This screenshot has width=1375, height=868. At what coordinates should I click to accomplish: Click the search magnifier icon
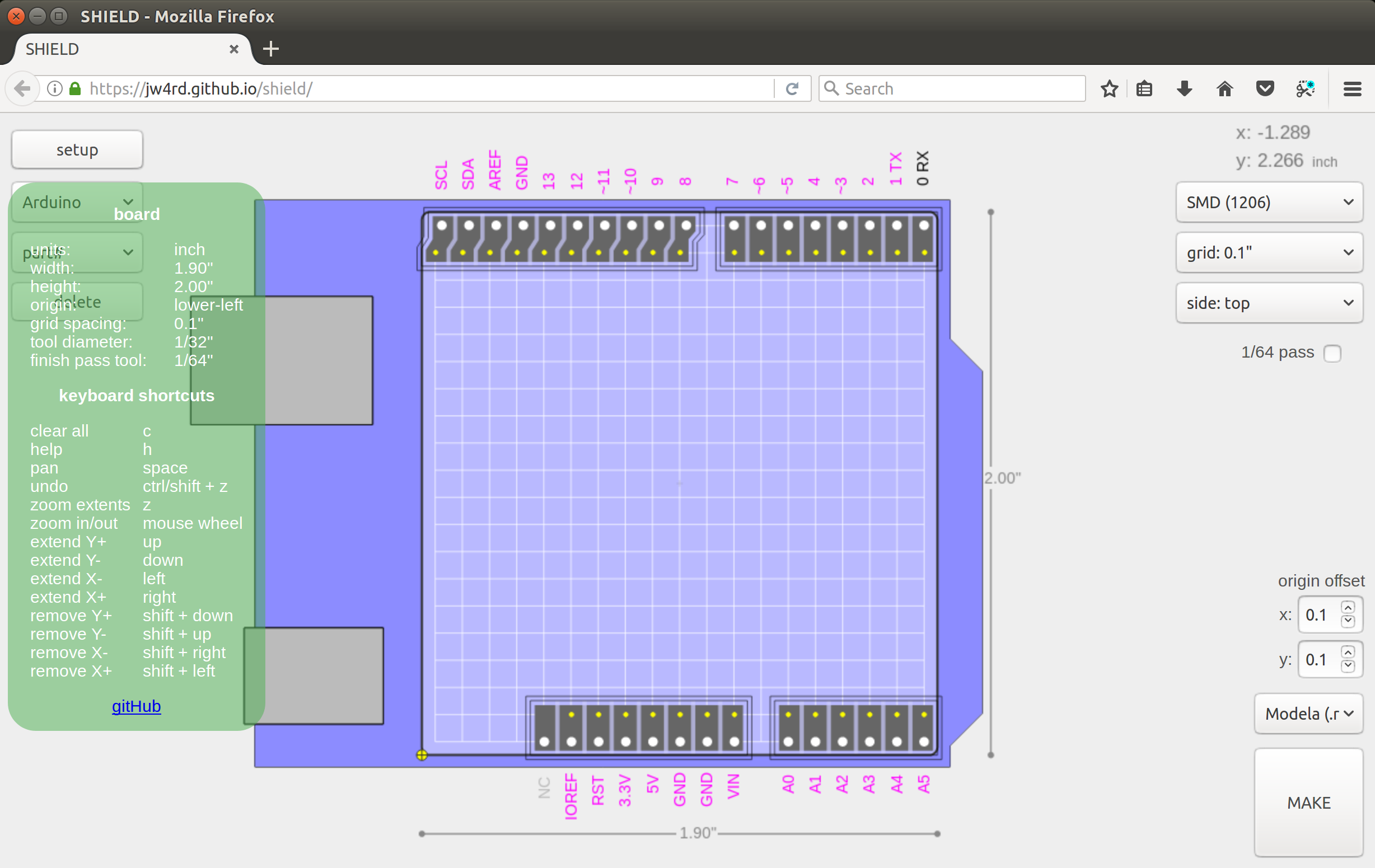831,88
